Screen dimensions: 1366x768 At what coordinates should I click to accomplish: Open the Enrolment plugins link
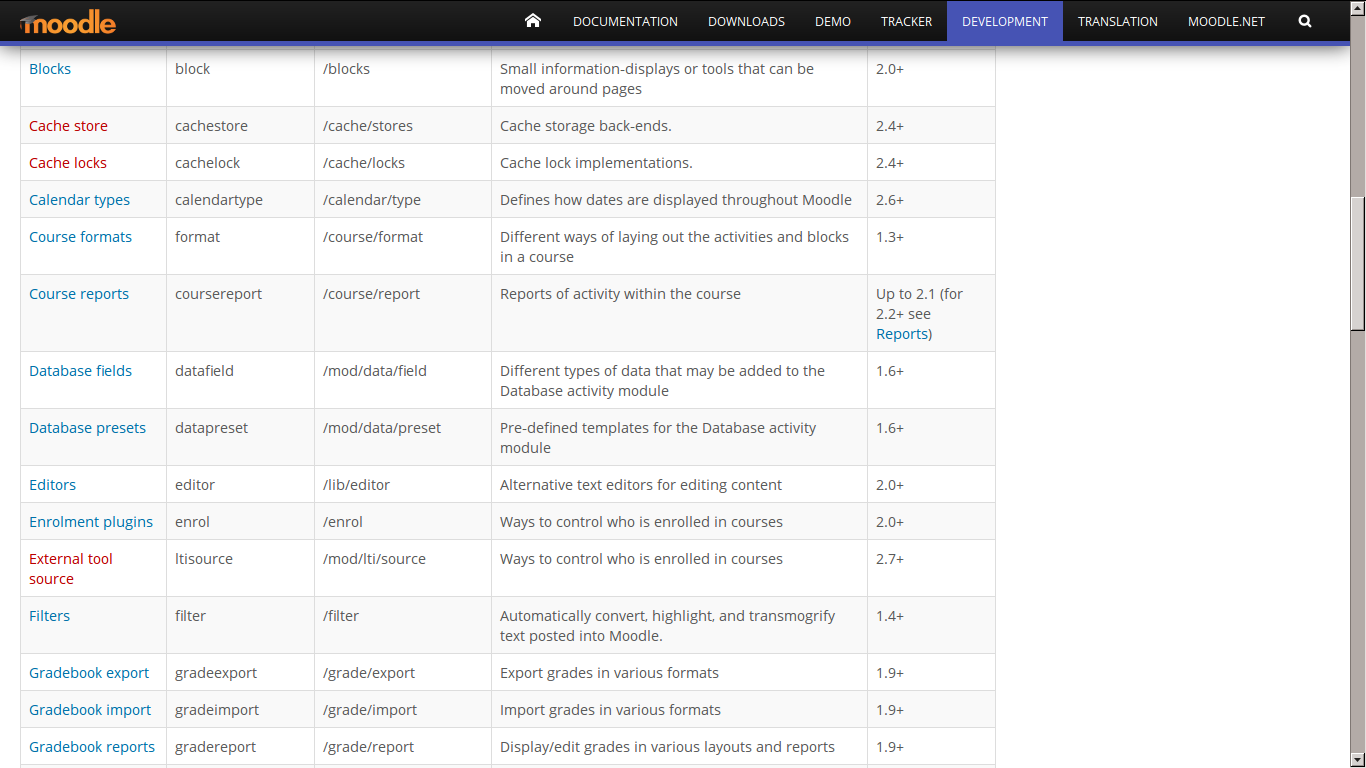(91, 522)
